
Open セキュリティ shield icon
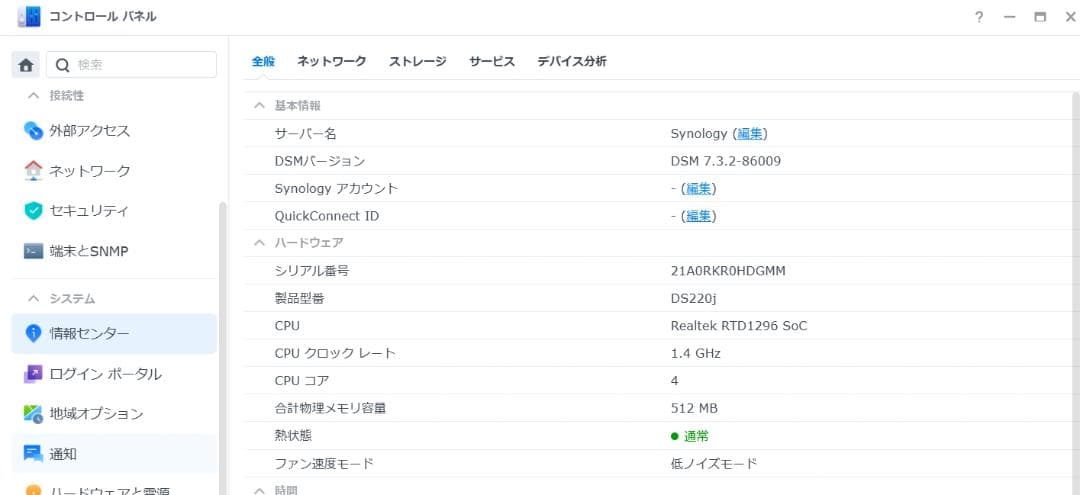point(33,211)
